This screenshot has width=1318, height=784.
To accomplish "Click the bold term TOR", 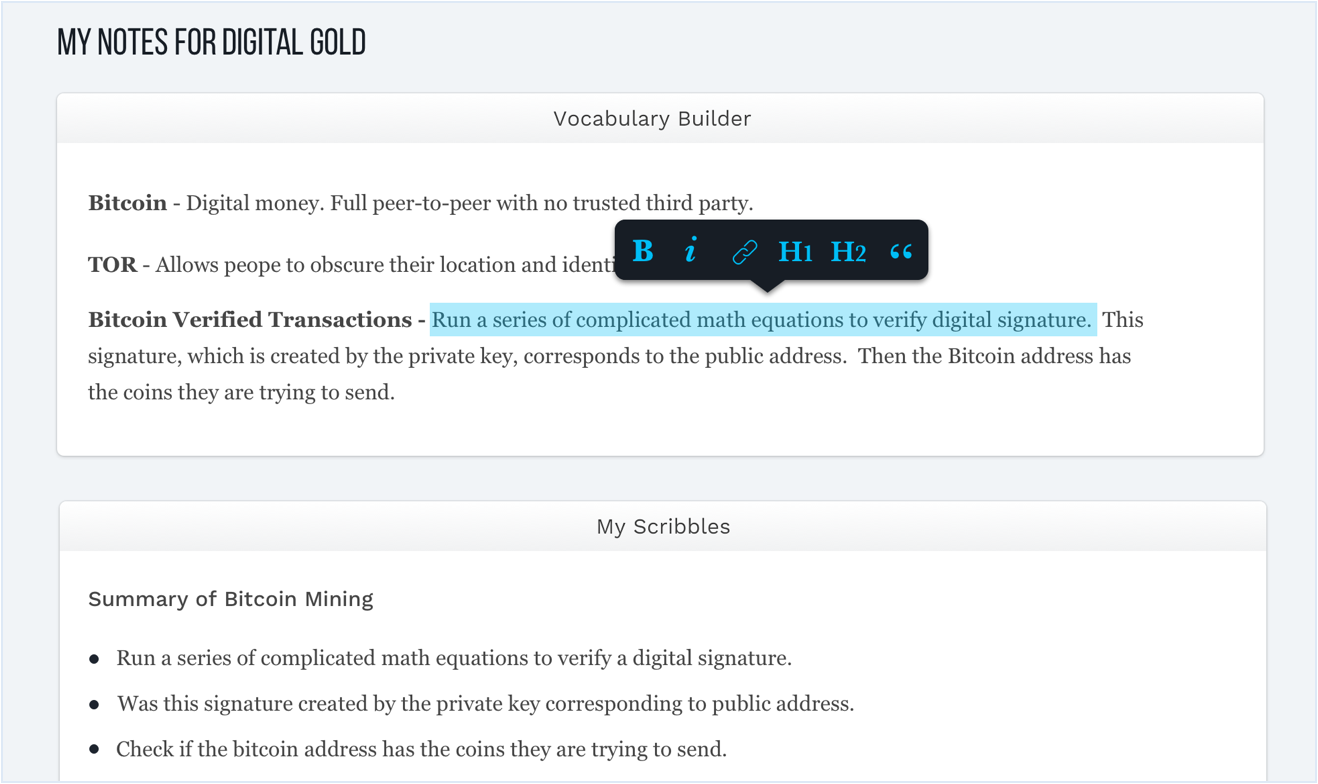I will tap(112, 265).
